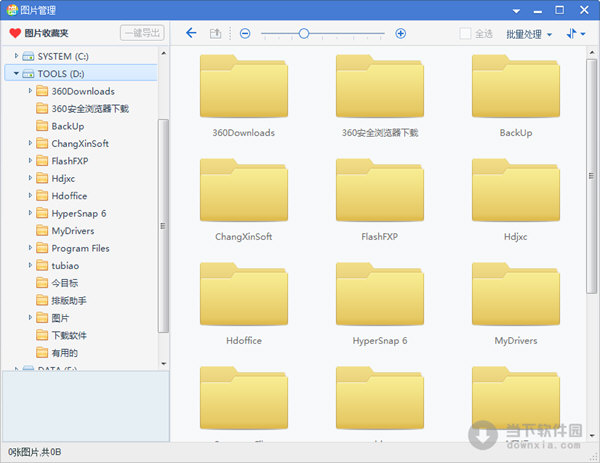Click the main pane scrollbar thumb

click(x=592, y=176)
